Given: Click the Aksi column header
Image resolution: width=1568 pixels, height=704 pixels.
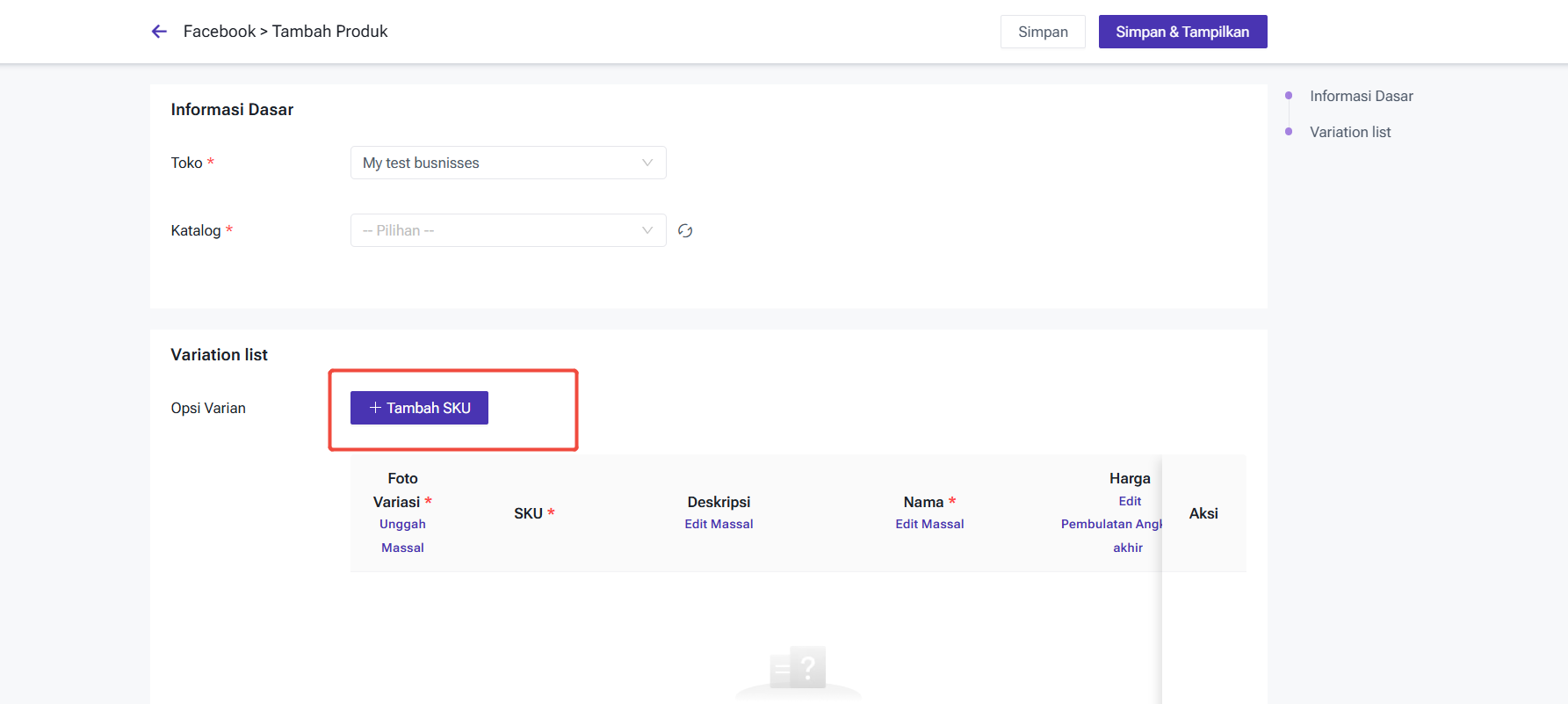Looking at the screenshot, I should [x=1203, y=513].
